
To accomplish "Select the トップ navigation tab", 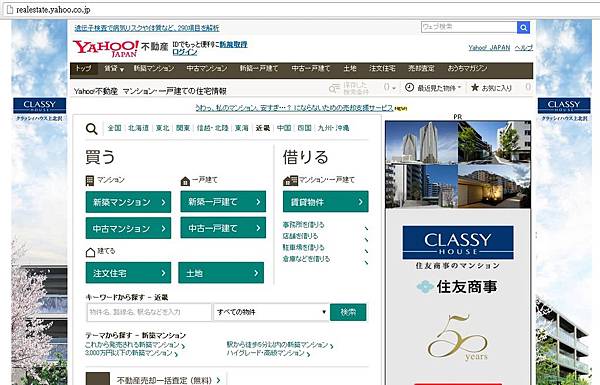I will click(83, 69).
